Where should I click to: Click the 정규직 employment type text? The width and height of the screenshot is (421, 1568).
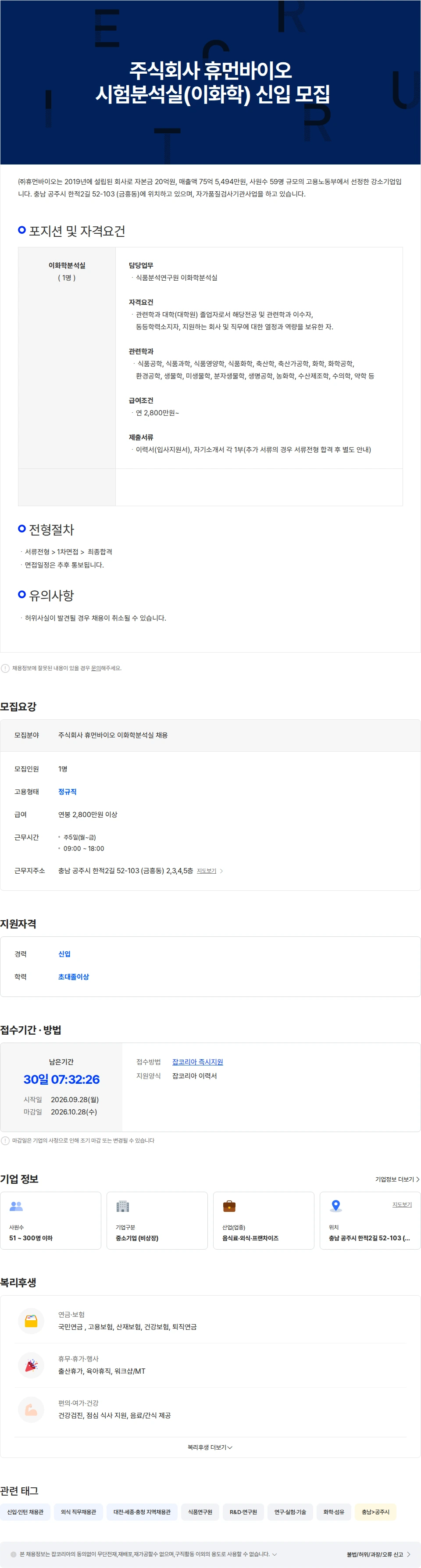(x=68, y=792)
